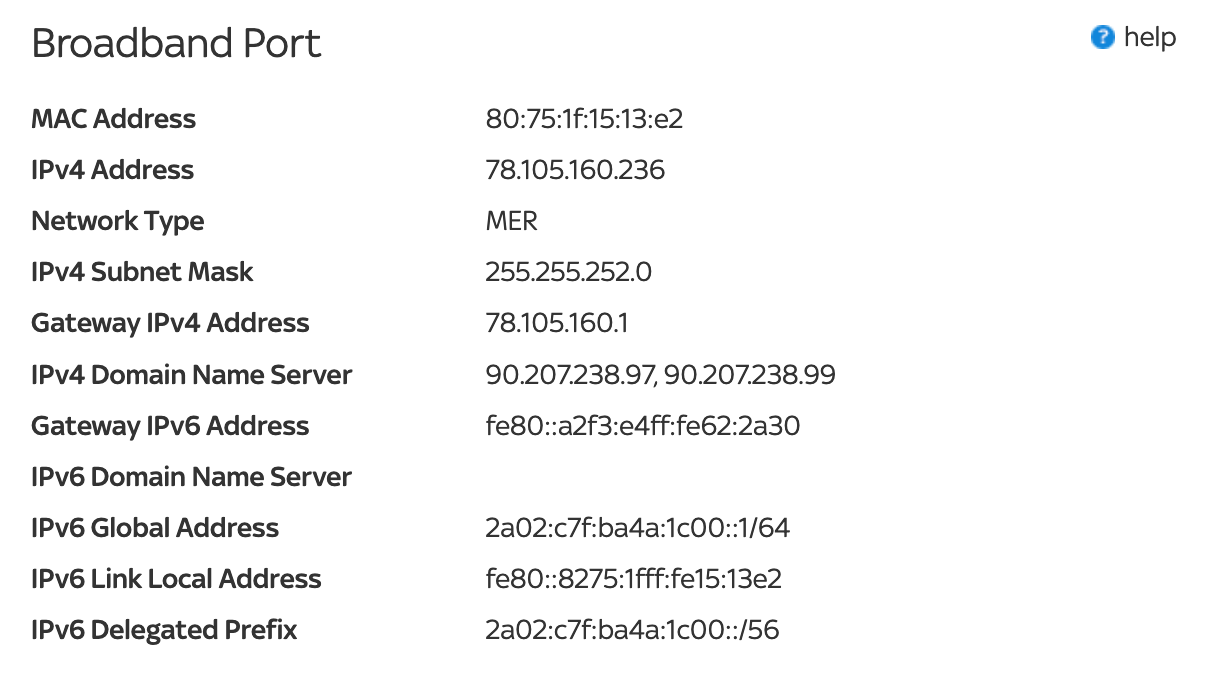
Task: Click the gateway IPv4 value 78.105.160.1
Action: tap(557, 323)
